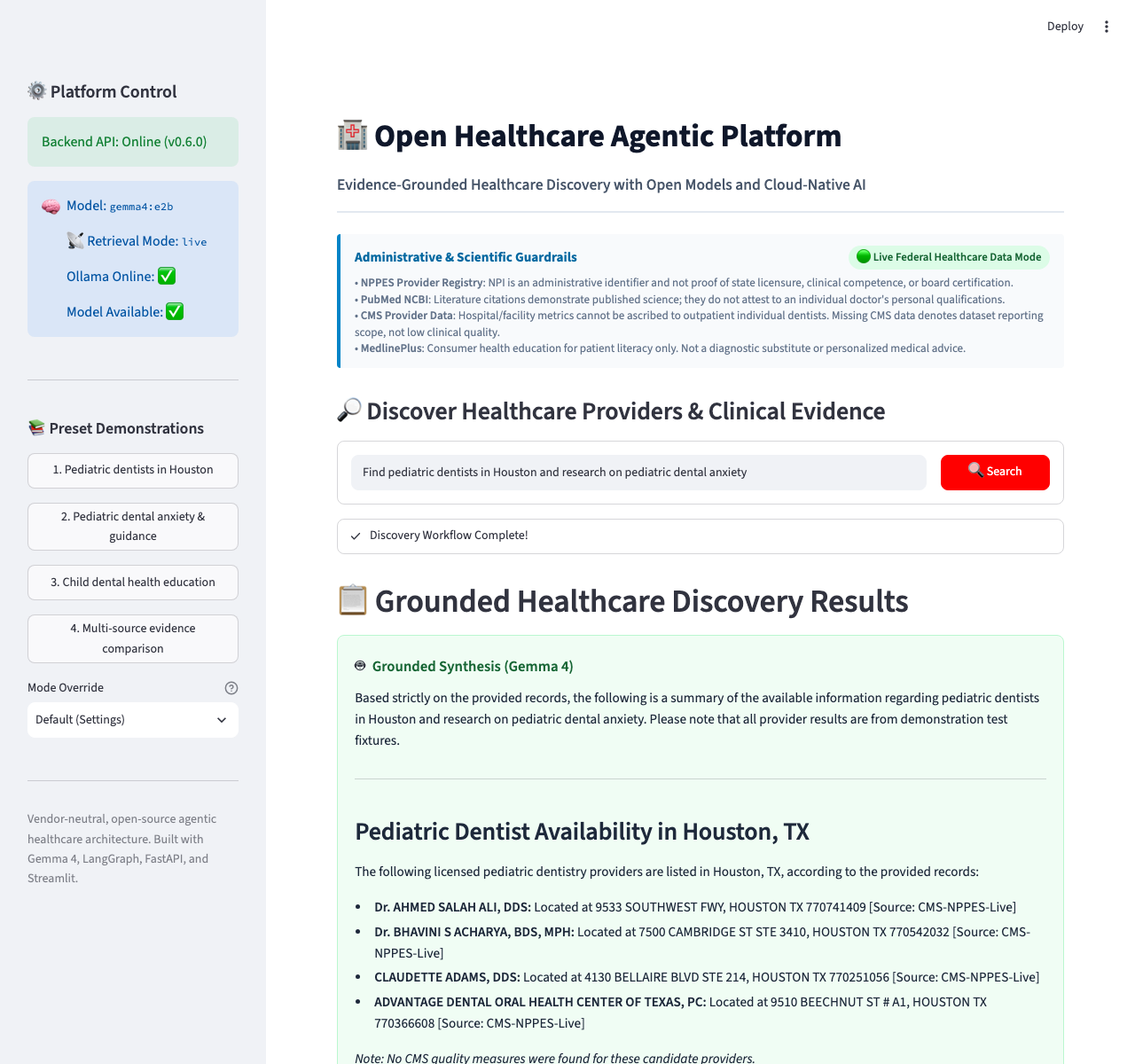Click the gemma4:e2b model name
Viewport: 1135px width, 1064px height.
click(142, 207)
